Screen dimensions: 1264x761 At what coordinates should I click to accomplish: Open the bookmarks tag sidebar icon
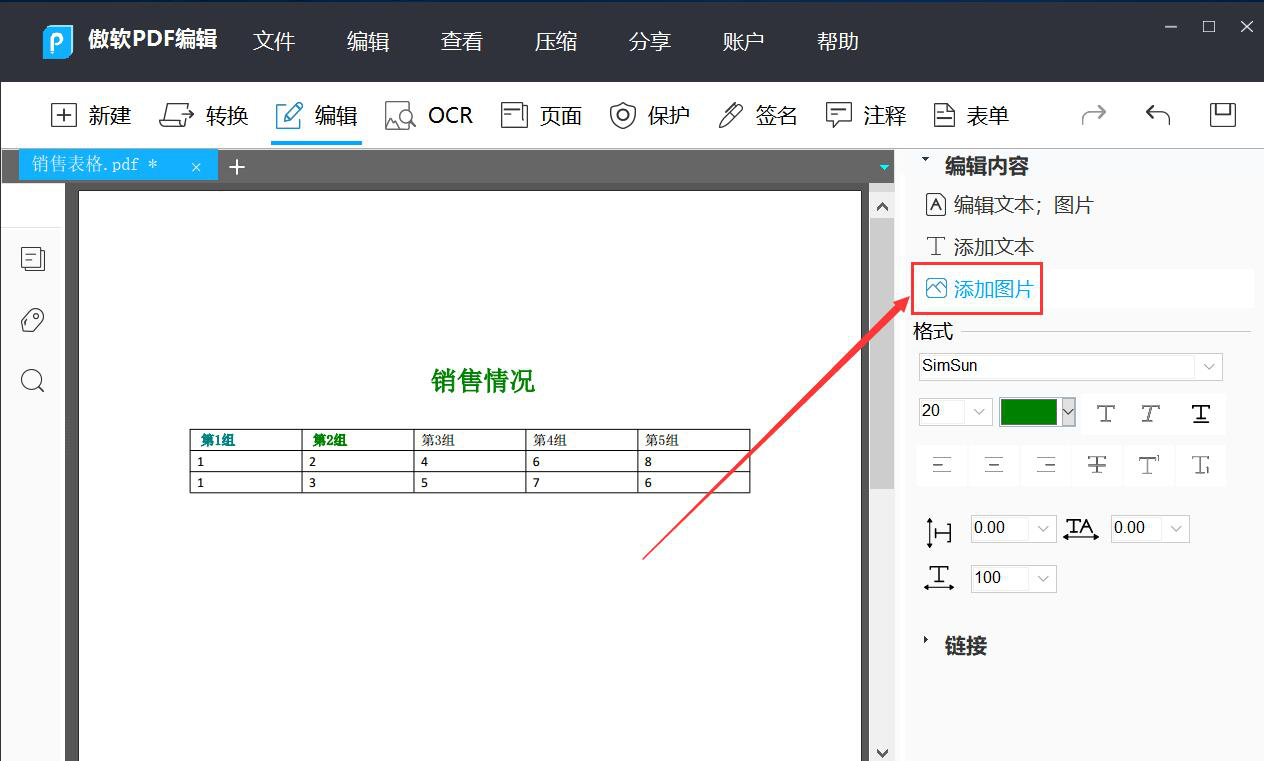[x=33, y=320]
